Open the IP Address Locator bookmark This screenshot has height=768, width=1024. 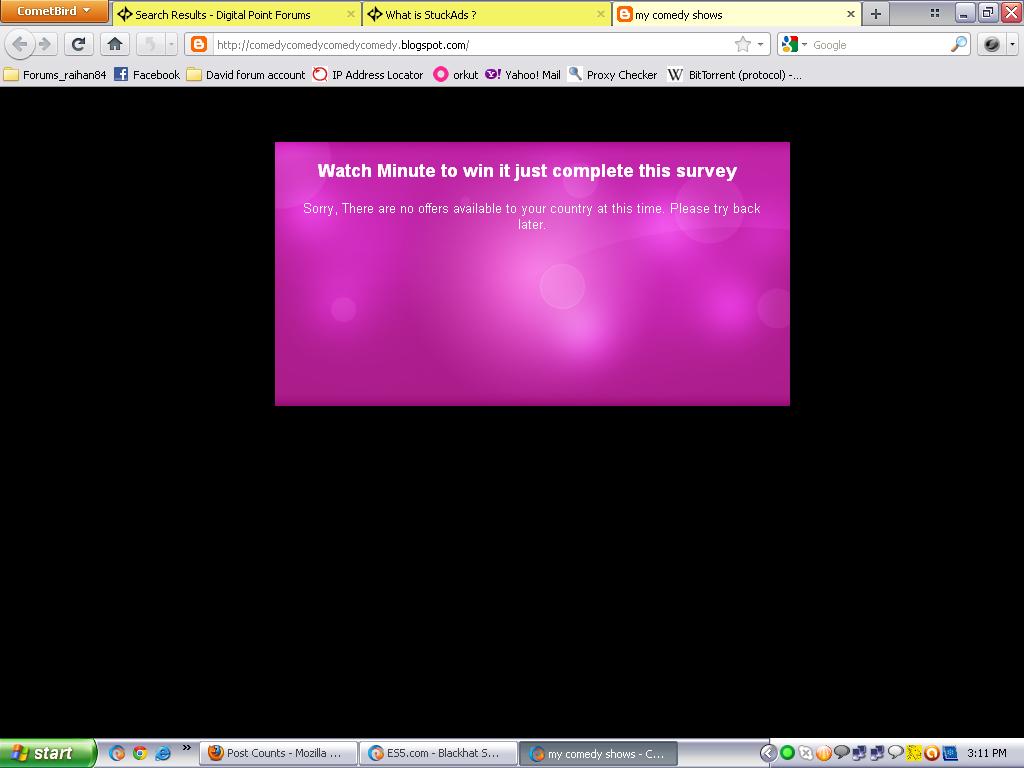click(x=368, y=74)
